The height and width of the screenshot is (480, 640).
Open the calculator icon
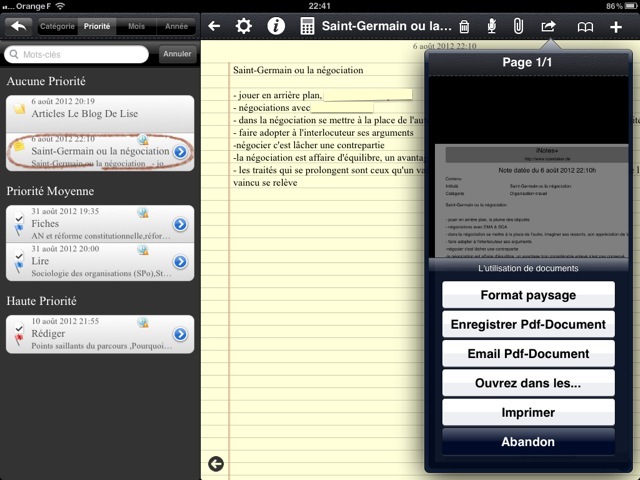308,26
